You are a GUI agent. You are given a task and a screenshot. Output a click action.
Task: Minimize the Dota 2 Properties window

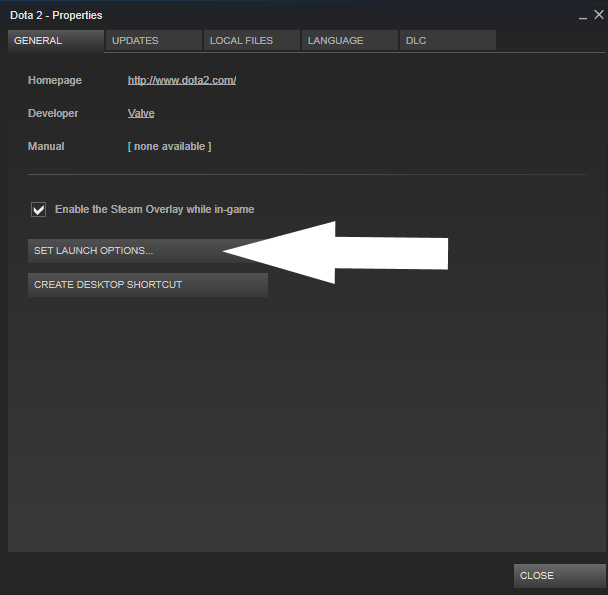tap(582, 16)
